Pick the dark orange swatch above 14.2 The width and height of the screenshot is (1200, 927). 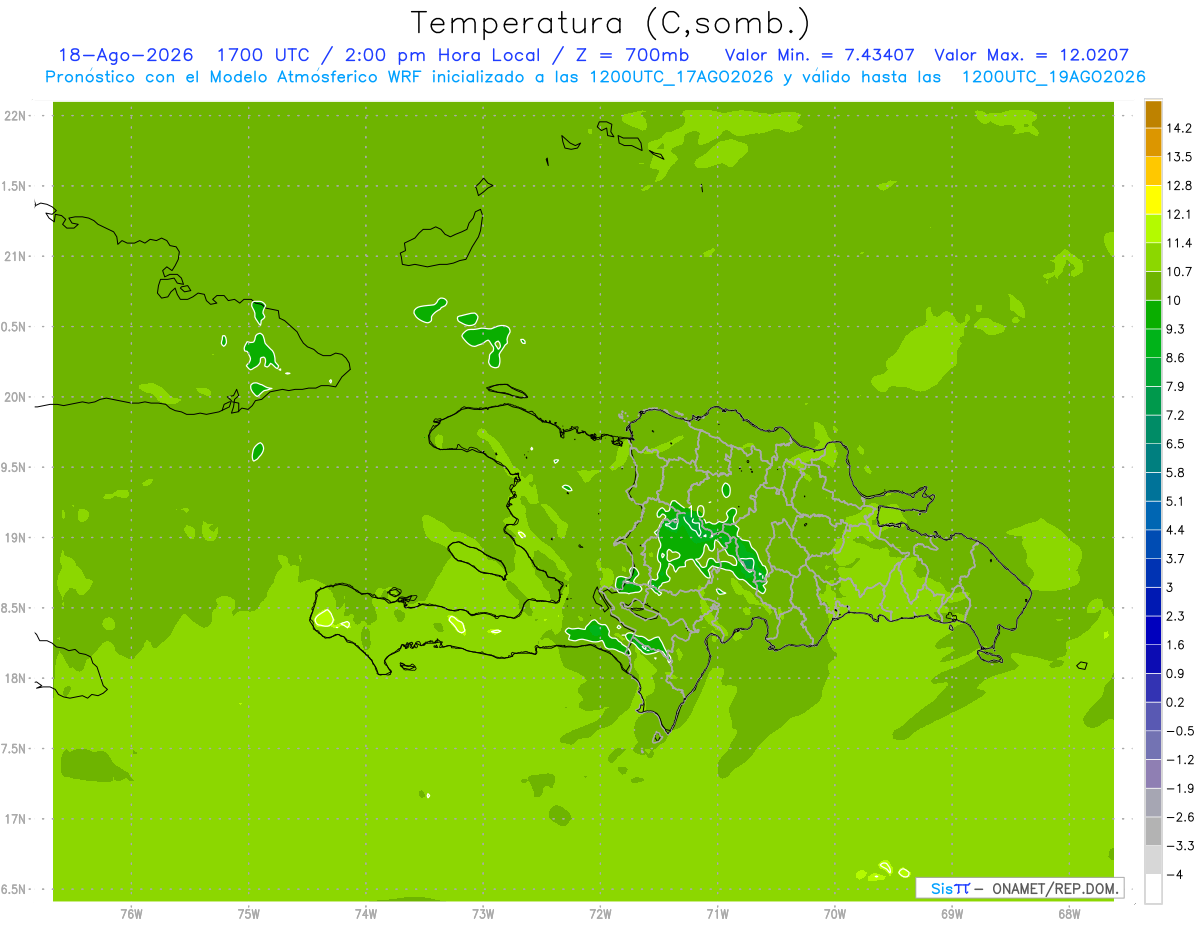[1153, 114]
